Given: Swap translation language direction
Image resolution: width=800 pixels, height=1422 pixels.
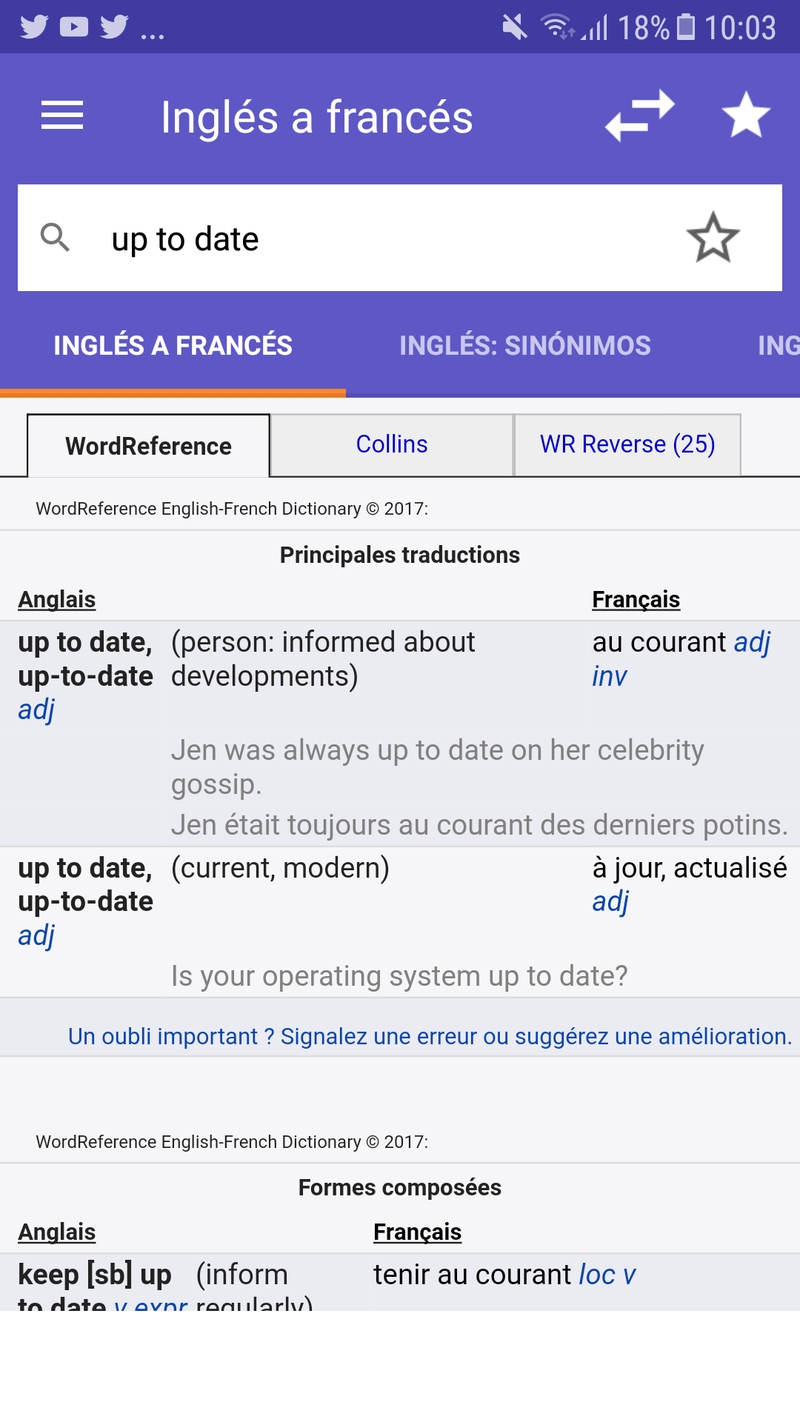Looking at the screenshot, I should [x=640, y=116].
